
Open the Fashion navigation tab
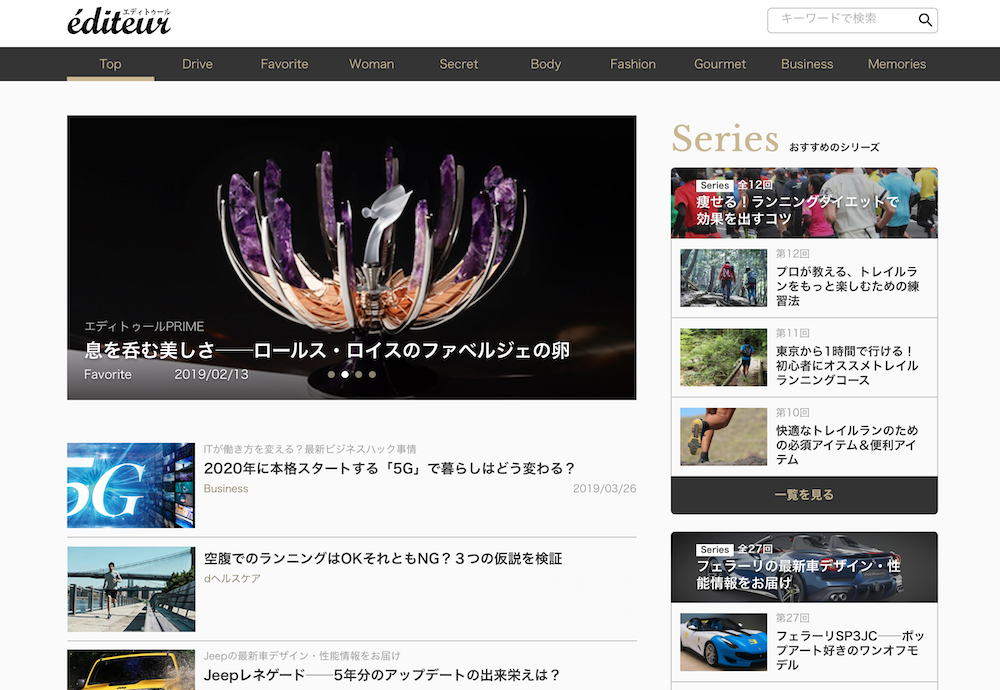(633, 64)
